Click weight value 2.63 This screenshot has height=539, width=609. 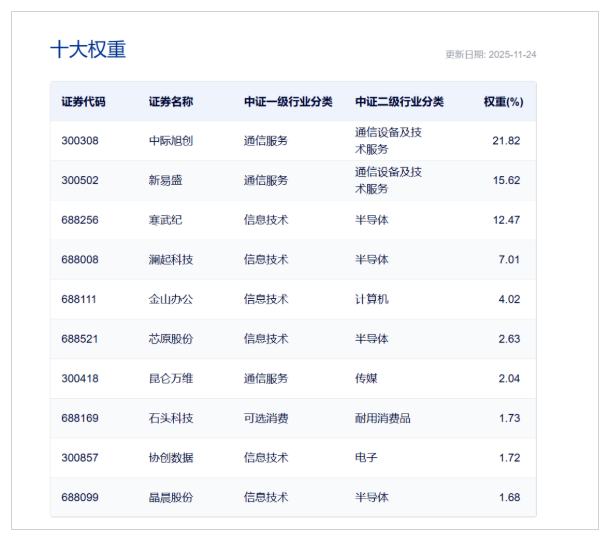(x=509, y=339)
